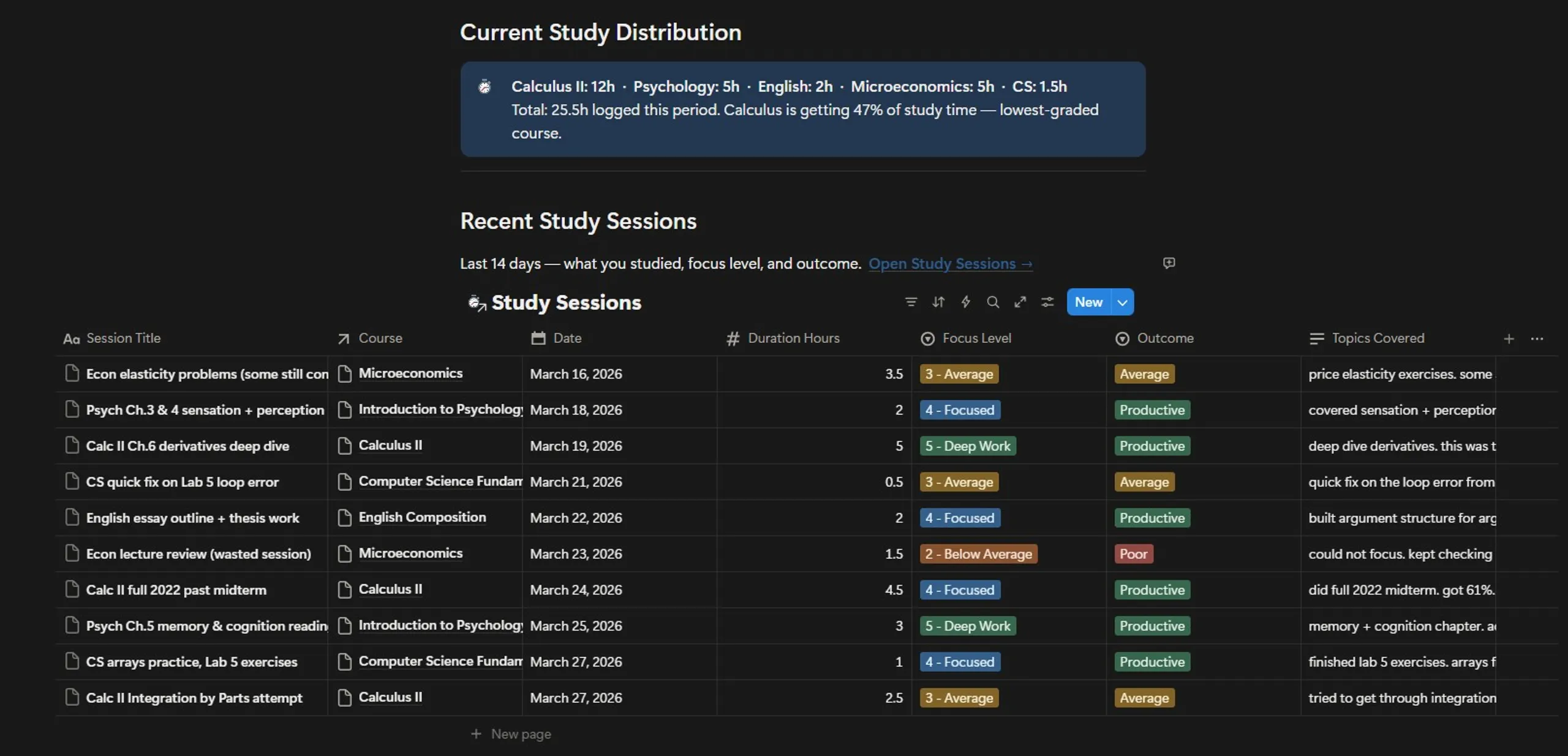Click page icon of Econ lecture review row
Screen dimensions: 1568x756
(72, 553)
